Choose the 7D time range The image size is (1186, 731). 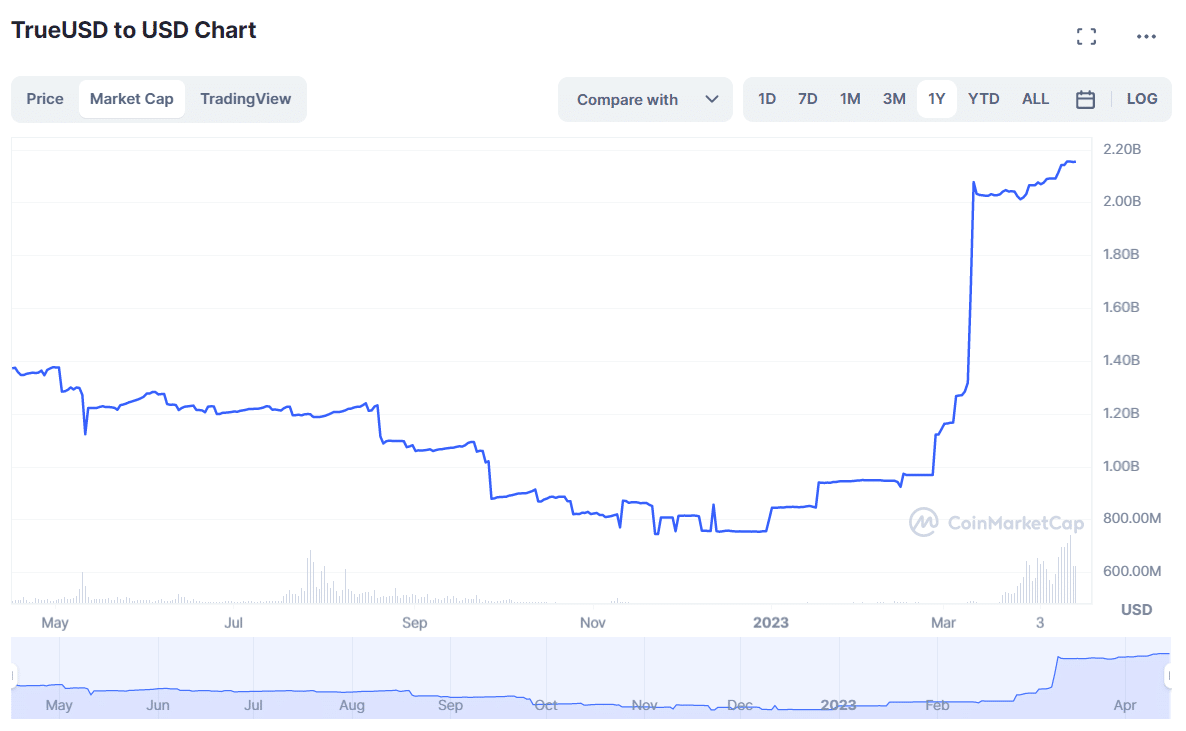(x=808, y=99)
